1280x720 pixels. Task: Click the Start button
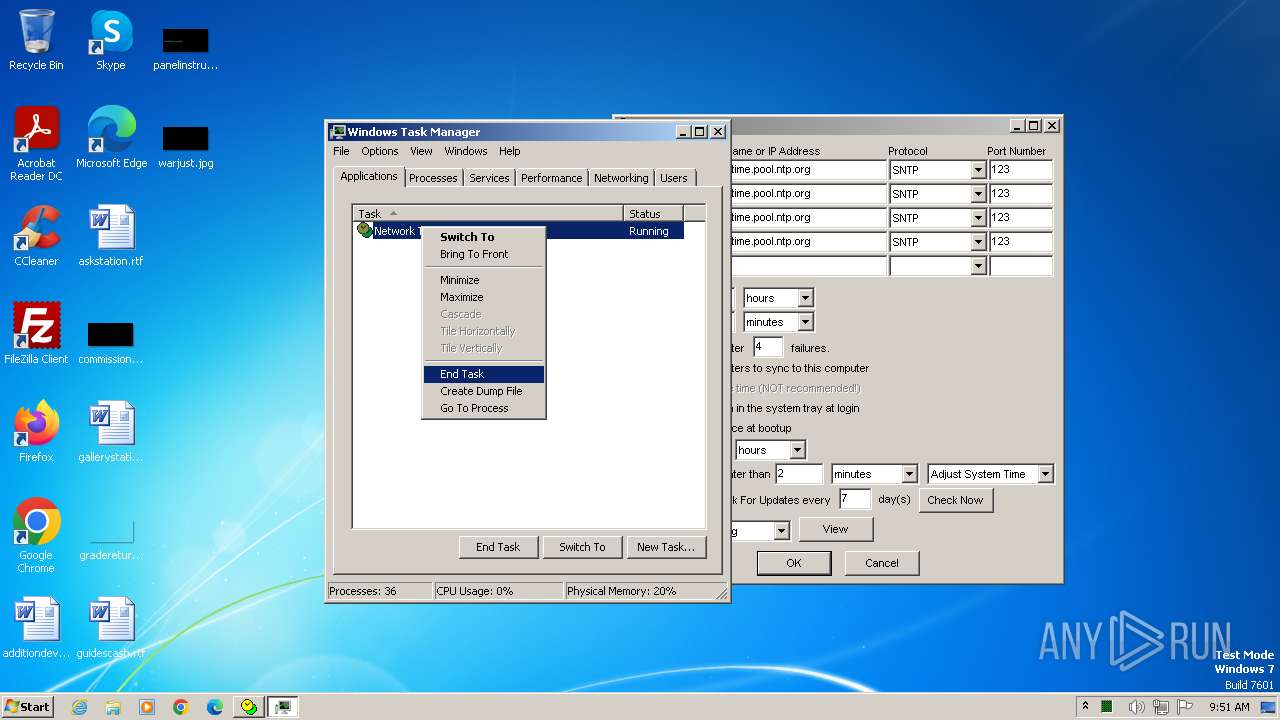click(28, 707)
